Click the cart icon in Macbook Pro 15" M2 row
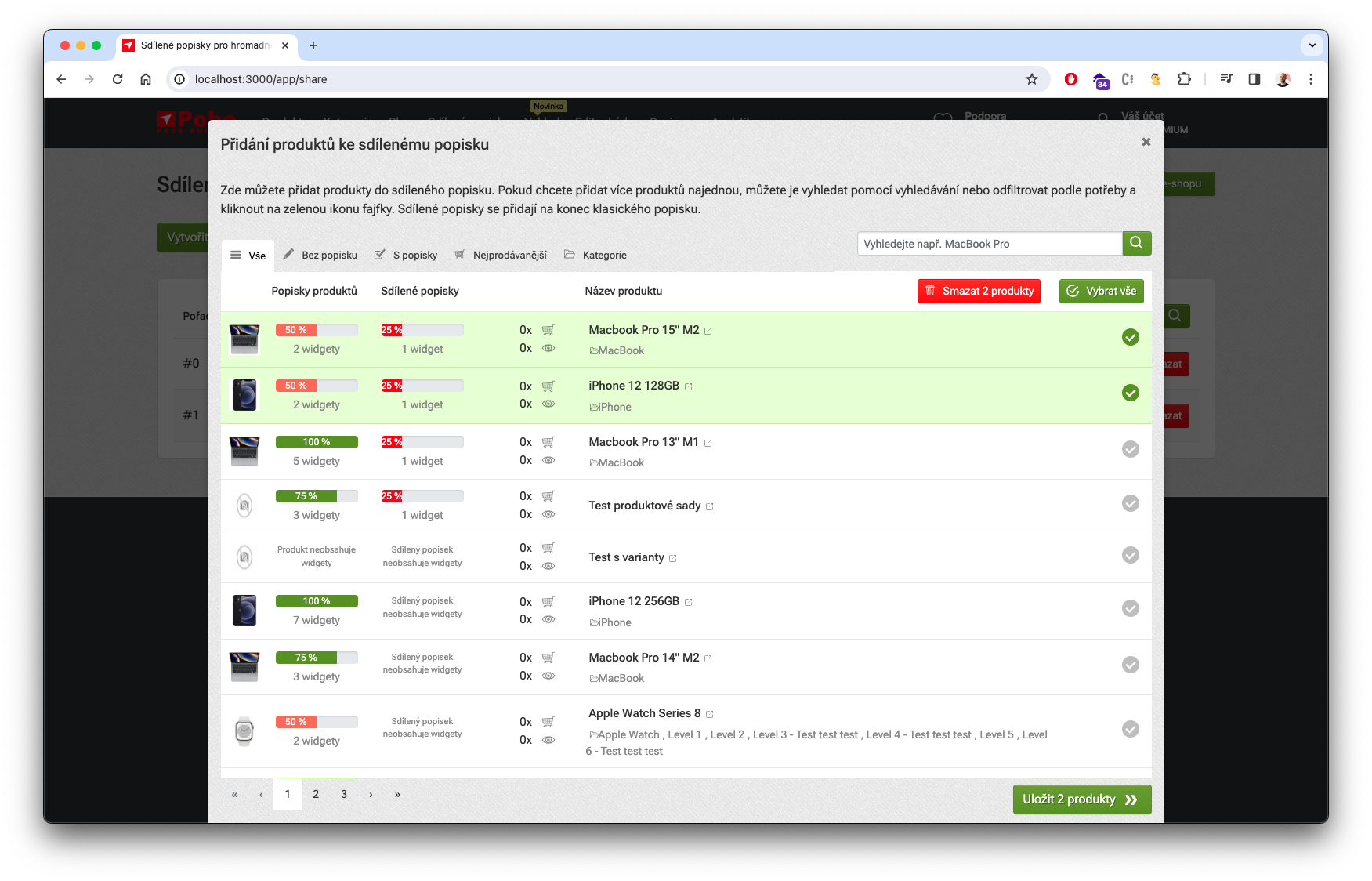The height and width of the screenshot is (881, 1372). coord(548,330)
